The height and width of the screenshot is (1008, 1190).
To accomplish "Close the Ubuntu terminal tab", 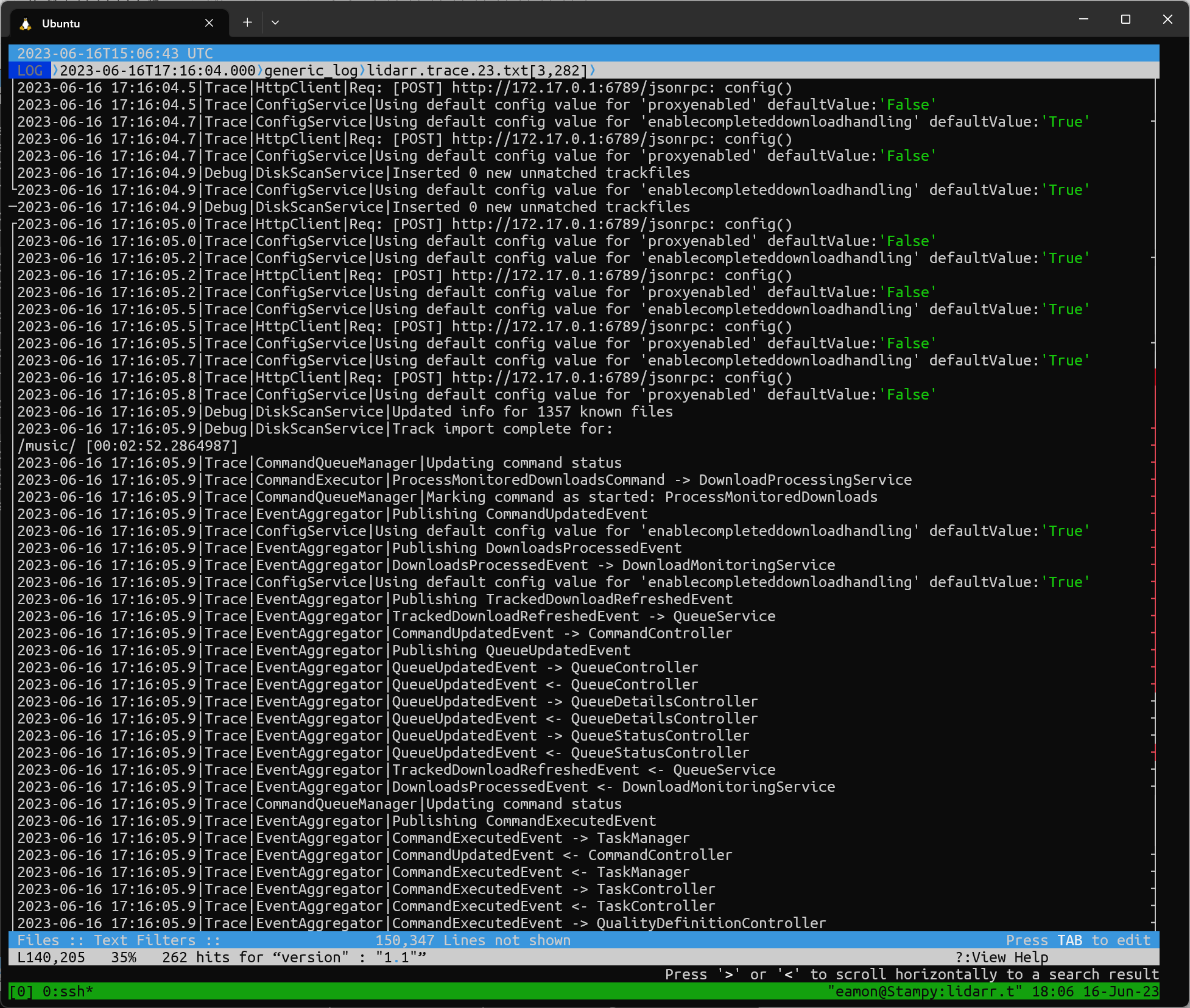I will coord(209,23).
